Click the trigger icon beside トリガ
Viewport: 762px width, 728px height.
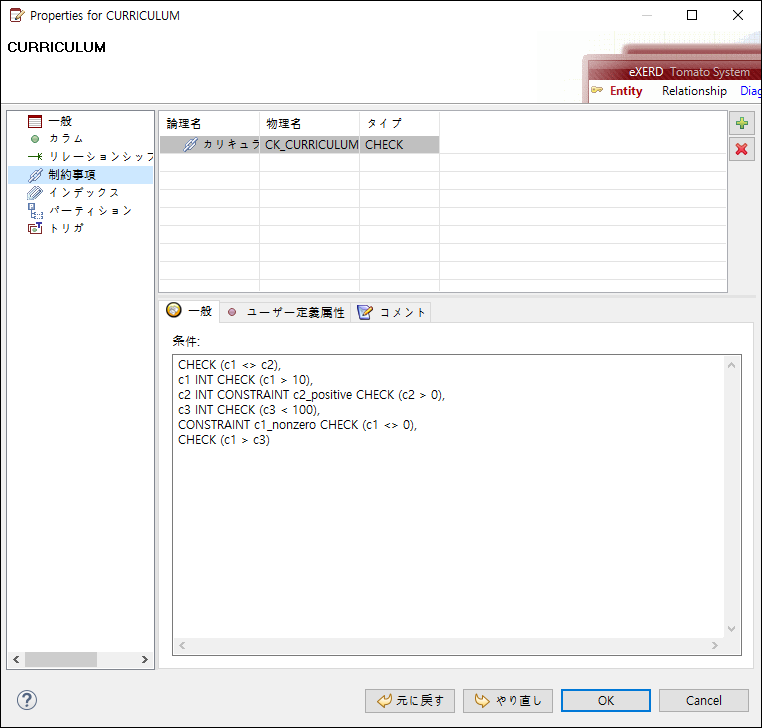(x=35, y=228)
